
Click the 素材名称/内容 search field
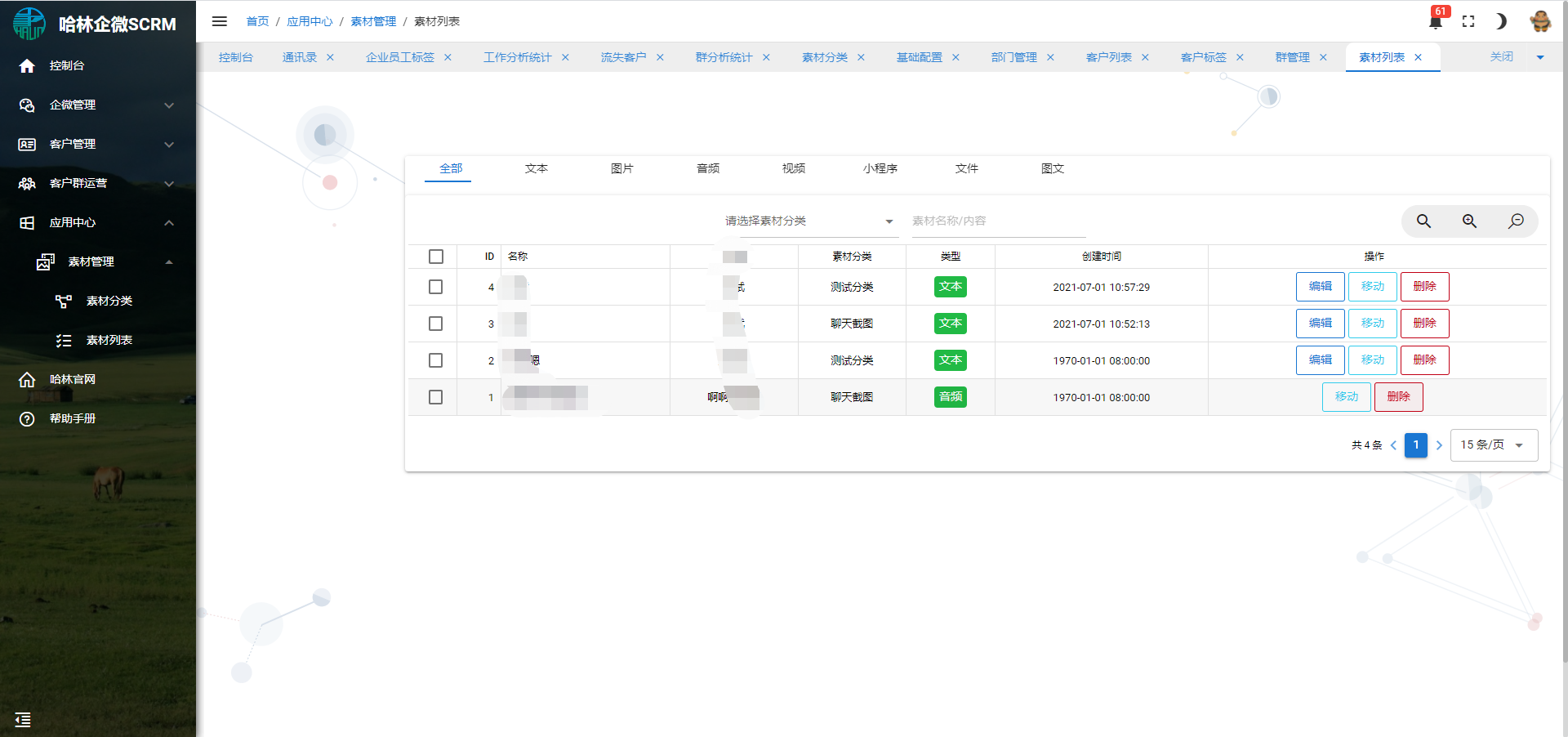(998, 221)
